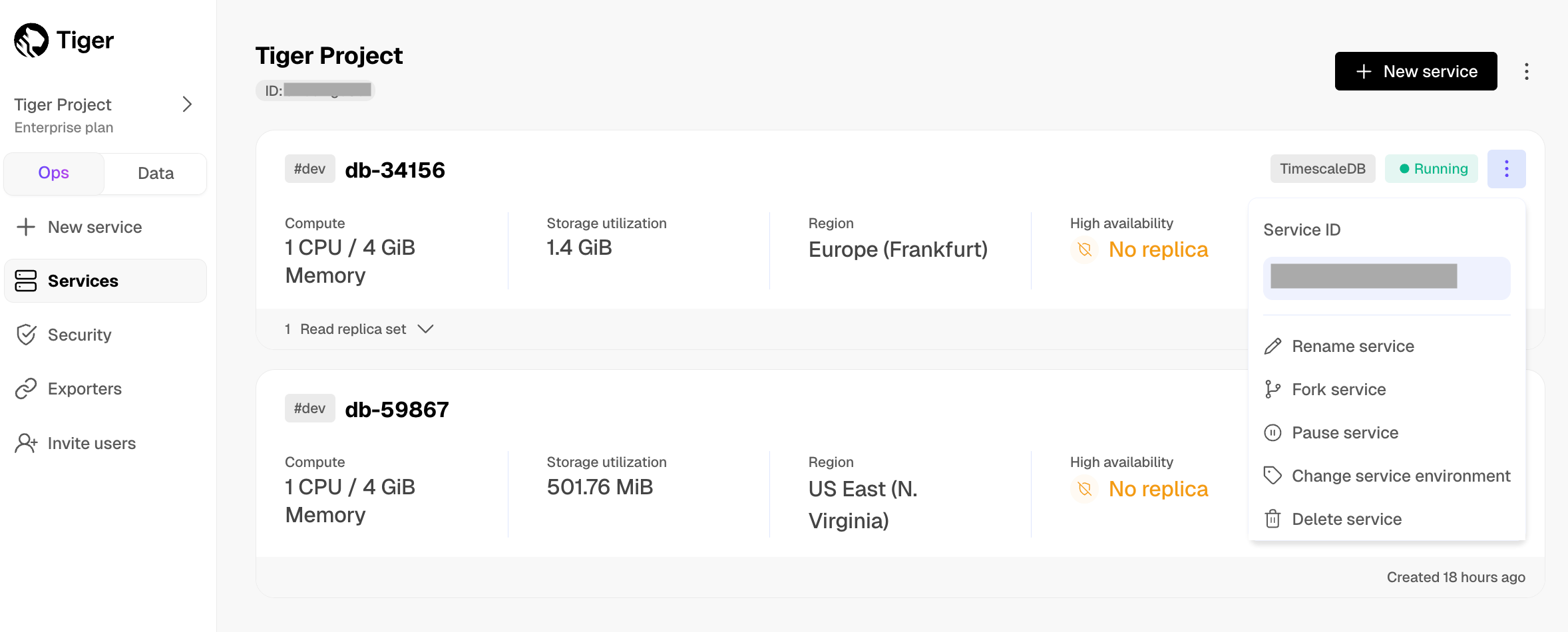The width and height of the screenshot is (1568, 632).
Task: Click the Exporters link icon
Action: click(x=26, y=389)
